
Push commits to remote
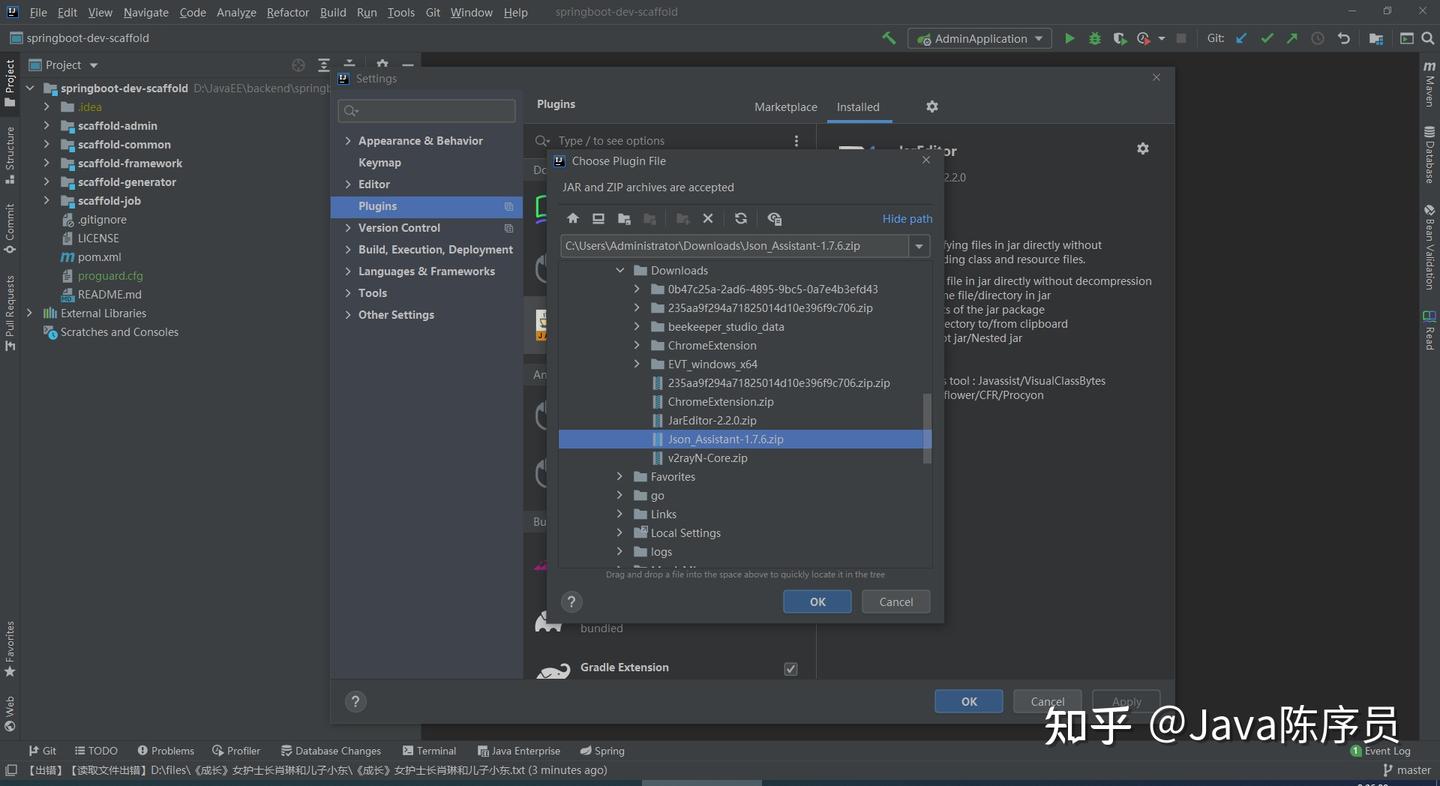pos(1293,38)
